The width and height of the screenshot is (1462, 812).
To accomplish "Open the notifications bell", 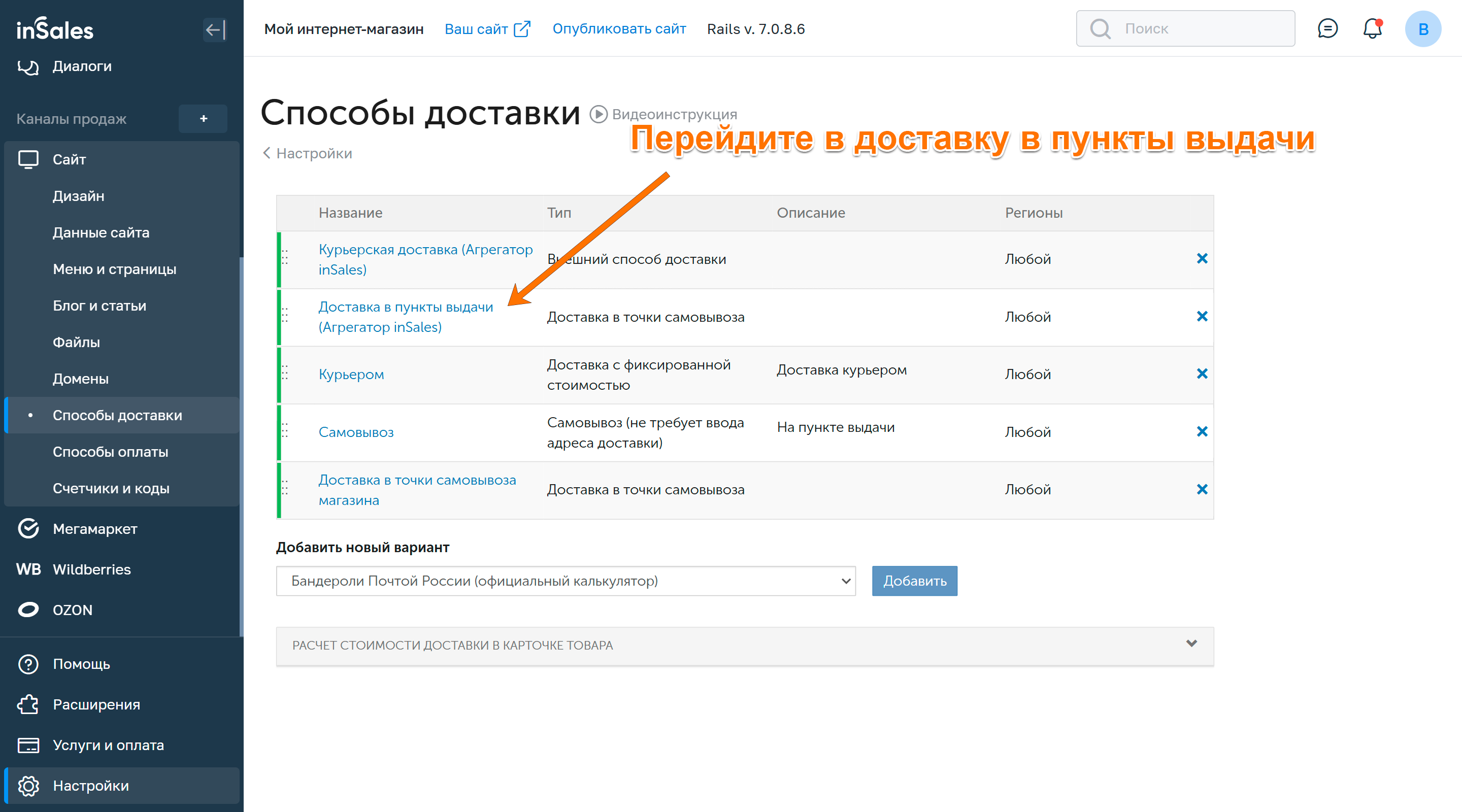I will click(1372, 28).
